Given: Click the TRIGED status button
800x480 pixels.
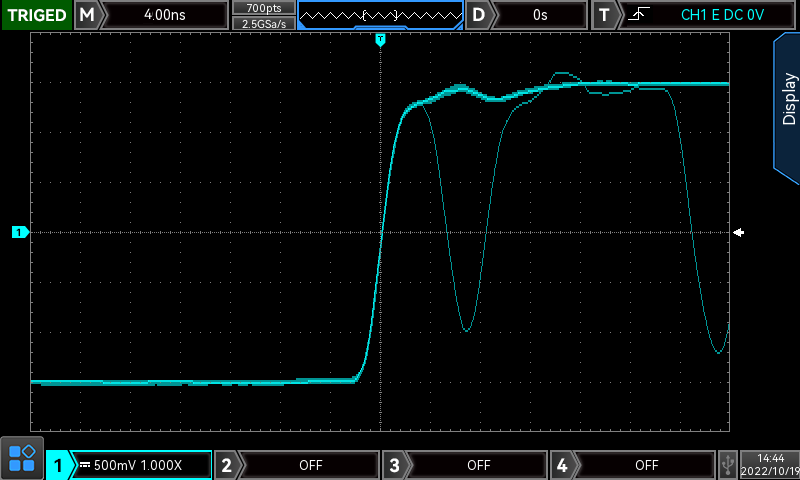Looking at the screenshot, I should pos(36,15).
